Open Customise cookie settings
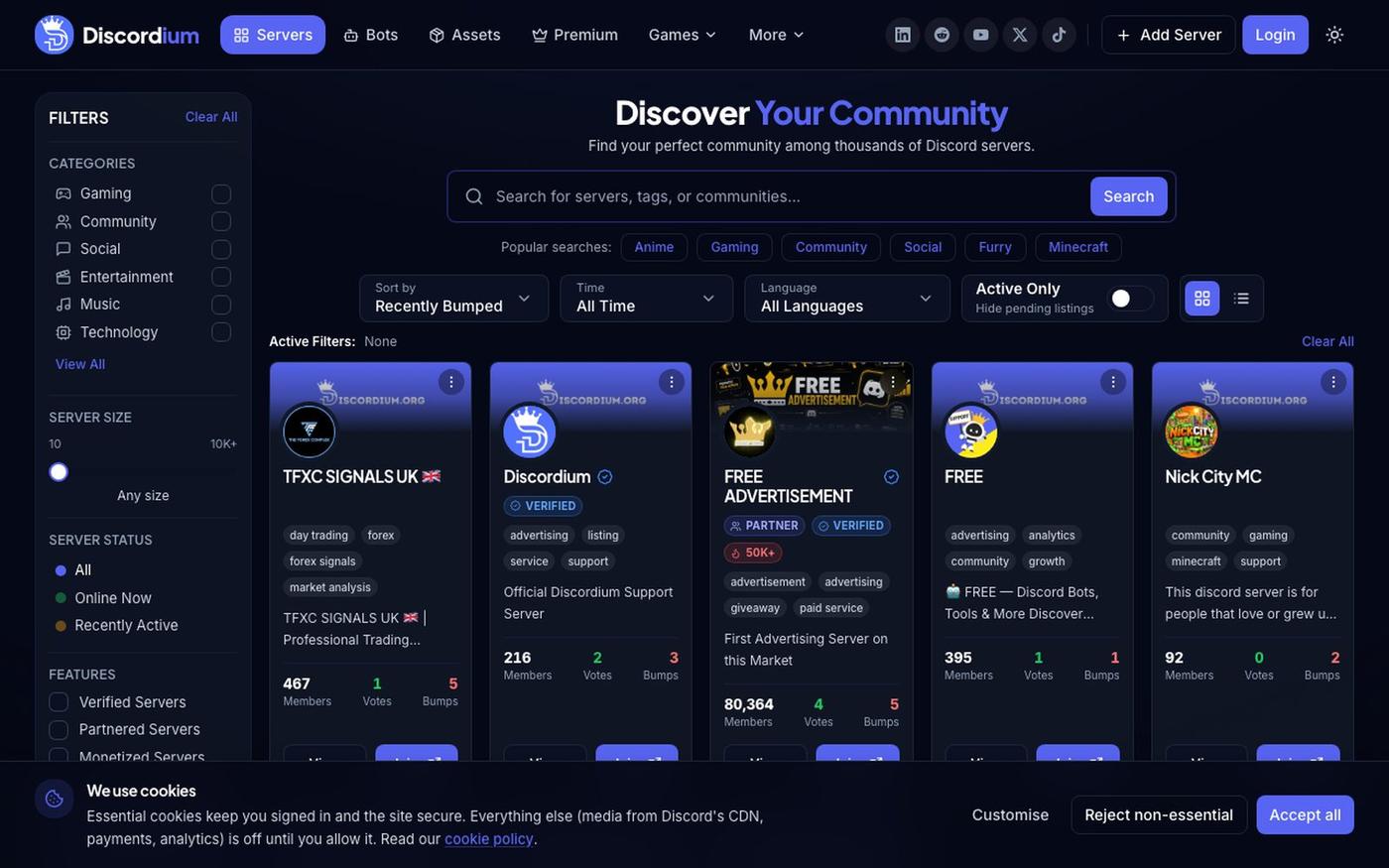 [1010, 814]
